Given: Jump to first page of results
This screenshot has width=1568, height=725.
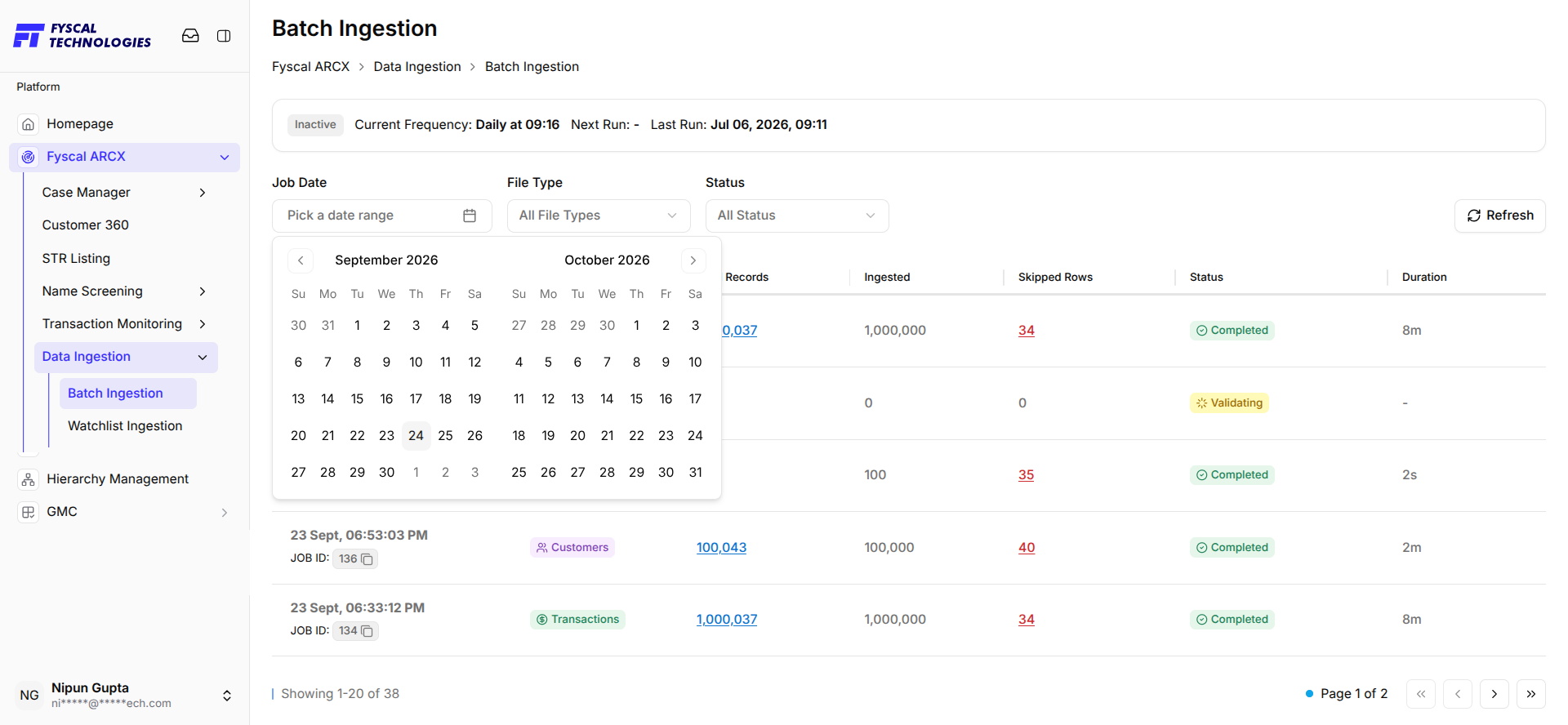Looking at the screenshot, I should tap(1421, 694).
